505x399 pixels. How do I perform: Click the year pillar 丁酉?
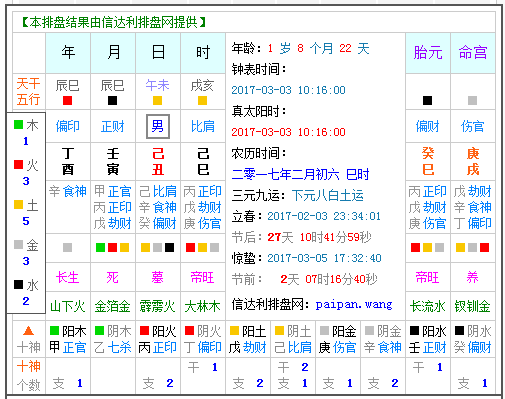[68, 162]
